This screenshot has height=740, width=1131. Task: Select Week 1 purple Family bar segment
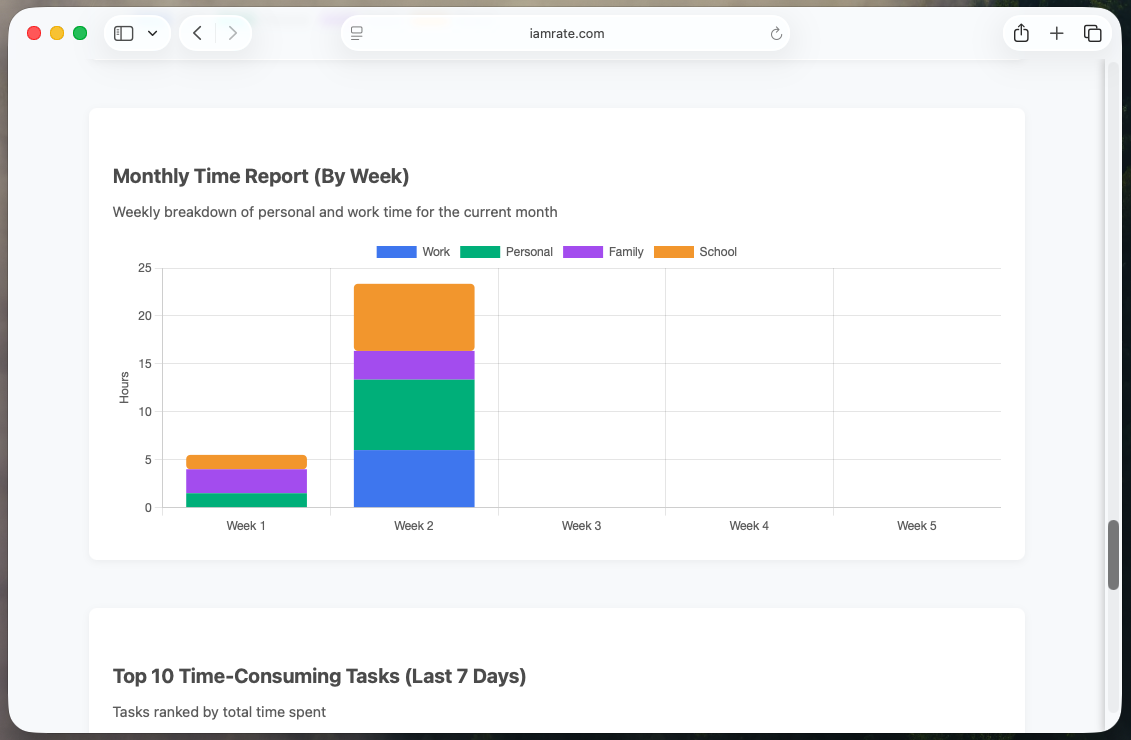(247, 481)
